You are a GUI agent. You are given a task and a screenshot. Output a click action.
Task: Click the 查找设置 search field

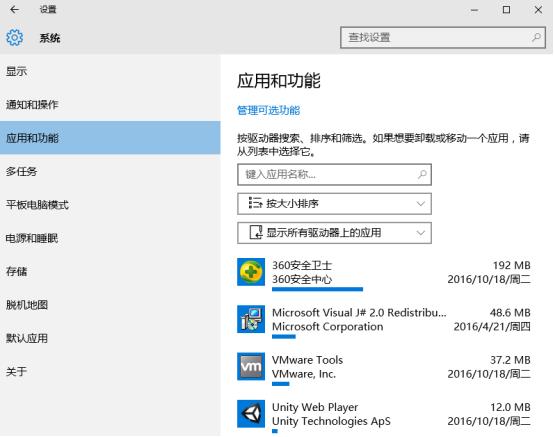click(443, 37)
